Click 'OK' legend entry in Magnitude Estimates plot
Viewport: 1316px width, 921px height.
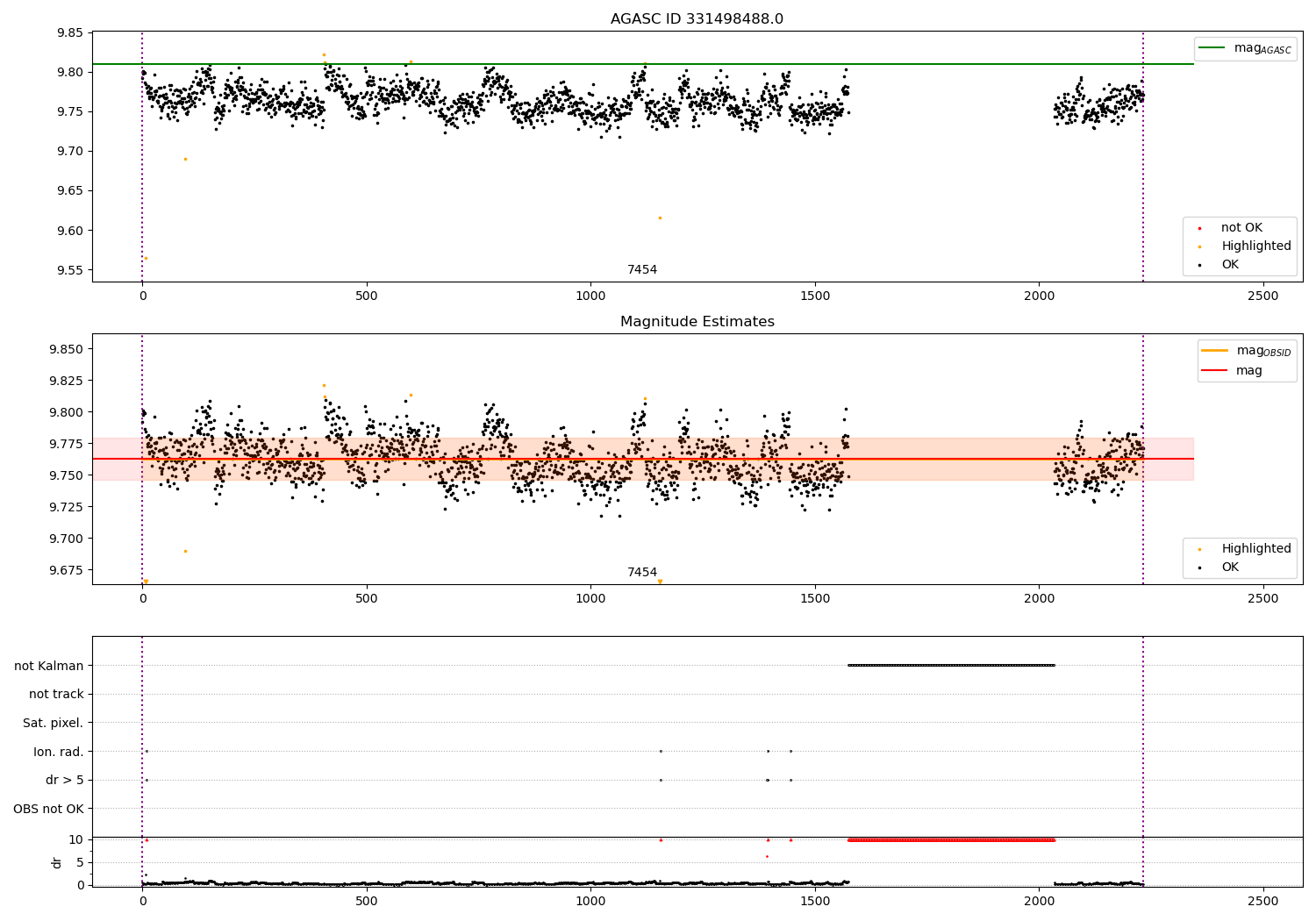pyautogui.click(x=1230, y=568)
